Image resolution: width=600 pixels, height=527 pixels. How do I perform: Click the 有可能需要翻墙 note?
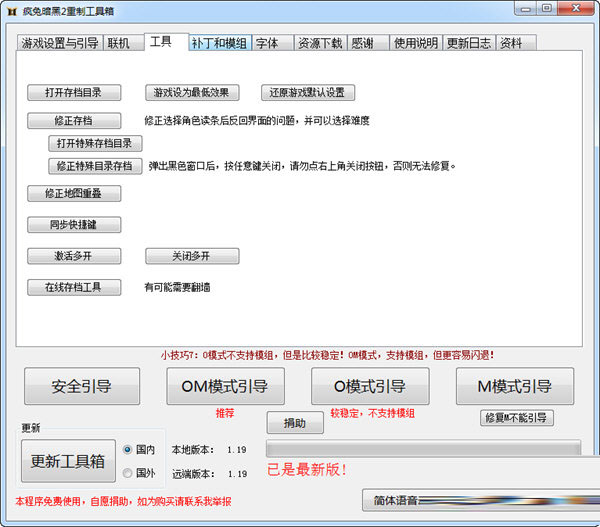(x=177, y=287)
